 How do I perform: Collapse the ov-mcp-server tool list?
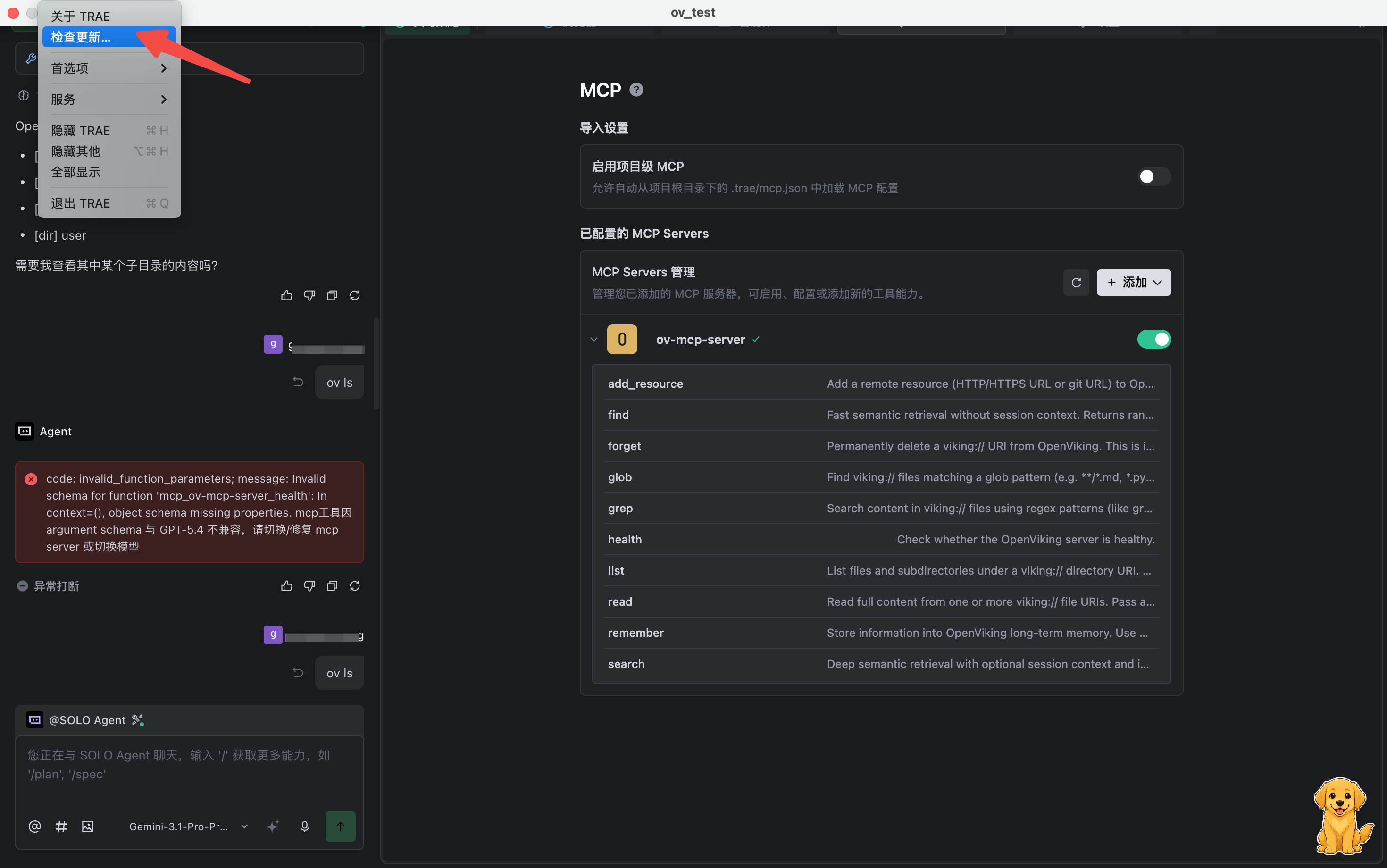(x=594, y=339)
